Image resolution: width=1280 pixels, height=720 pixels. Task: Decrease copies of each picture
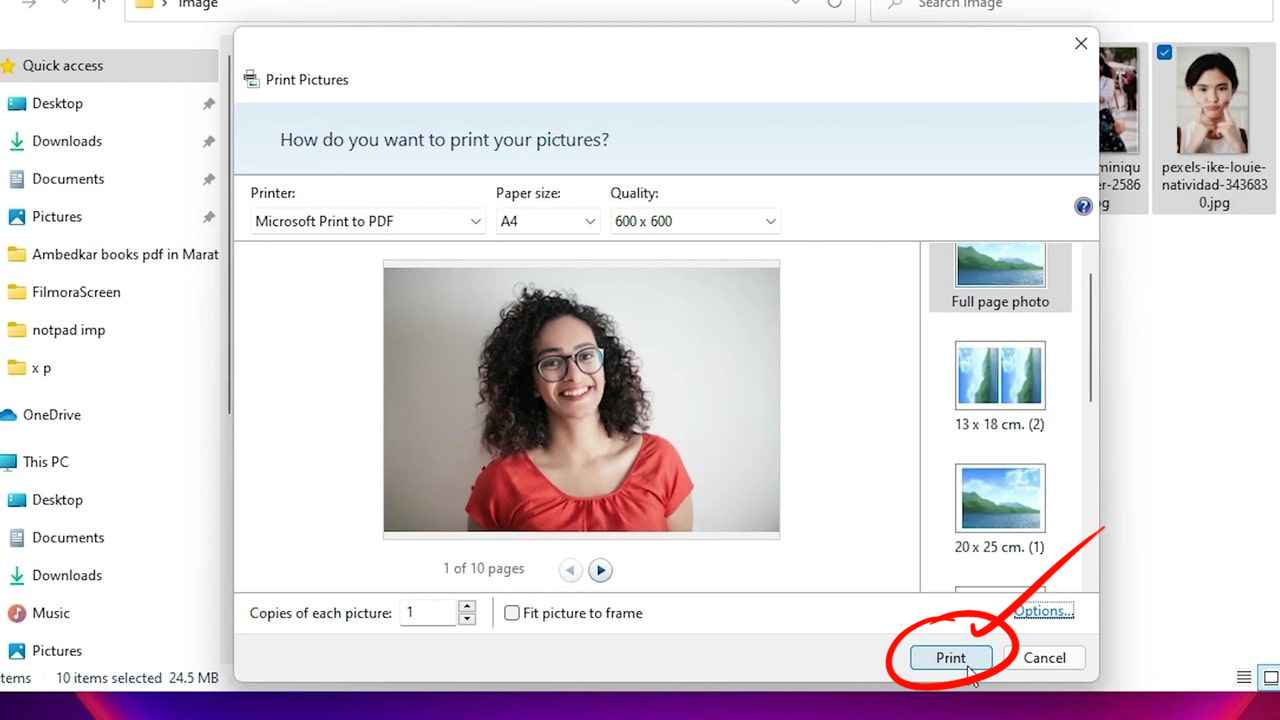(467, 619)
